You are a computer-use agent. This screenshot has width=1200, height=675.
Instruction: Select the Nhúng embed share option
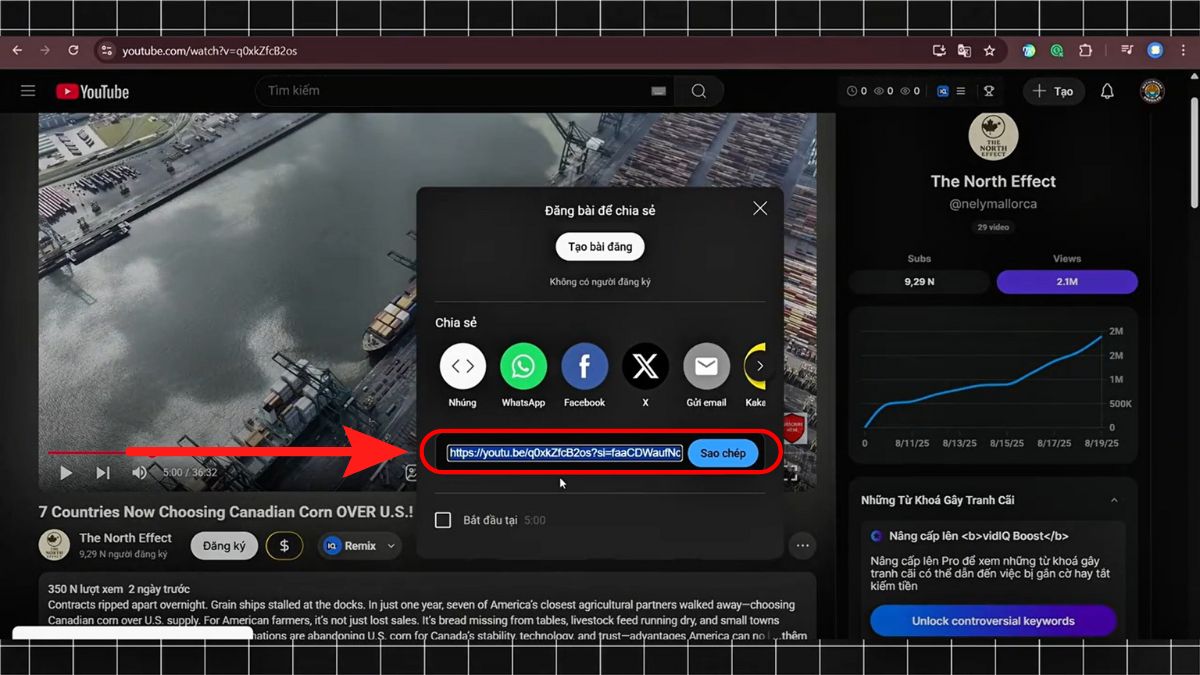(462, 366)
